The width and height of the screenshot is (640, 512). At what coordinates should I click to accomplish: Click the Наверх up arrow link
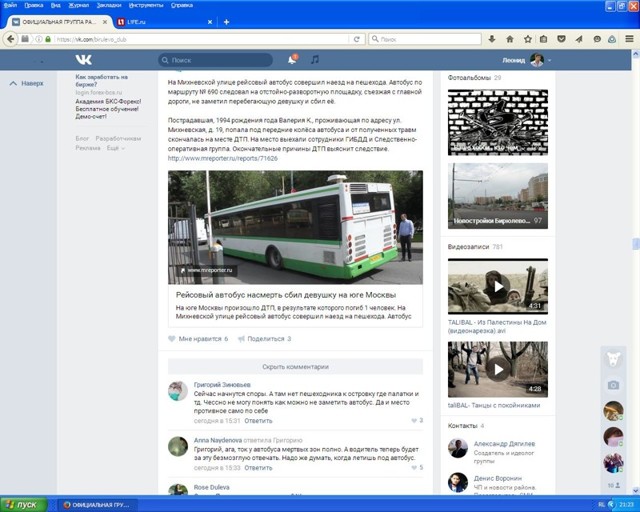27,83
